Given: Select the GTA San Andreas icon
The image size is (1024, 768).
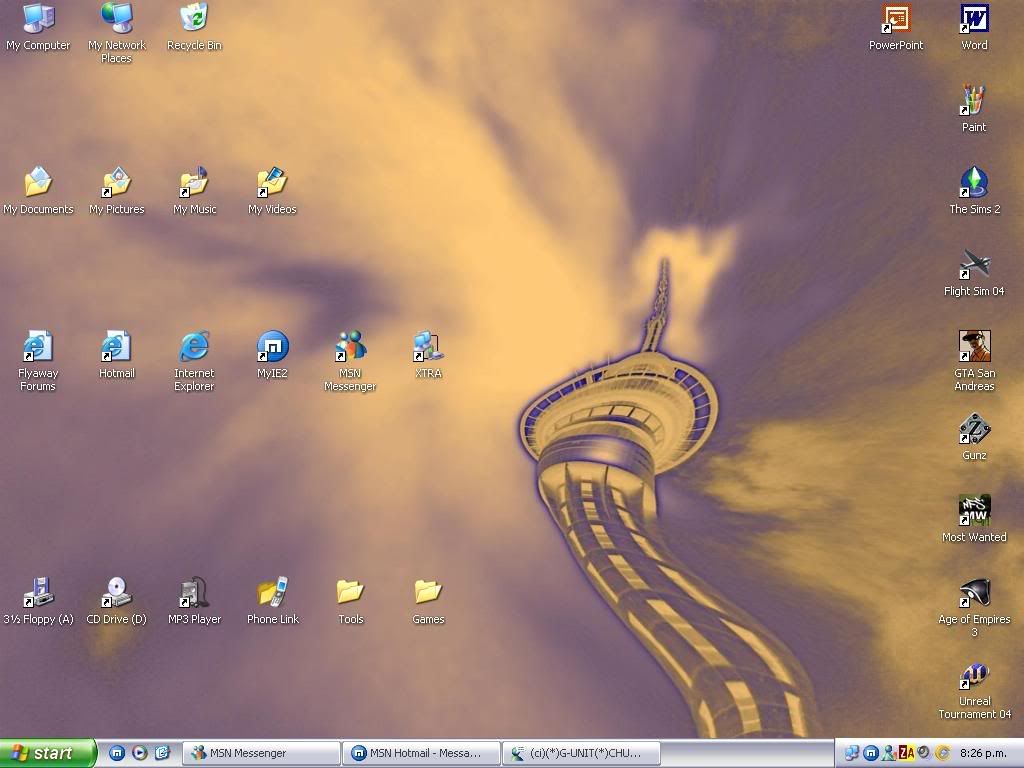Looking at the screenshot, I should click(x=974, y=347).
